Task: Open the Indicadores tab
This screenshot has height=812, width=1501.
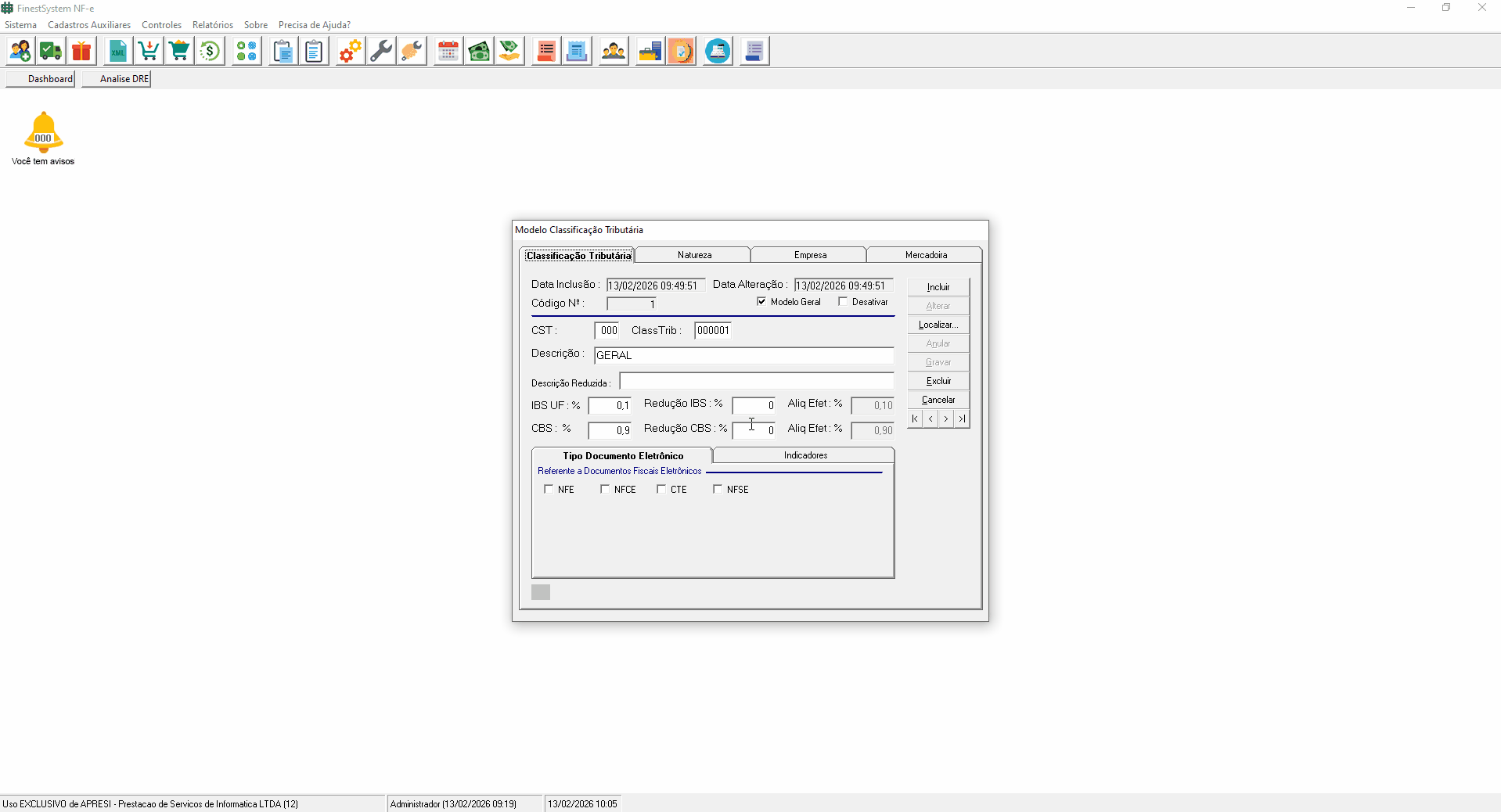Action: 804,455
